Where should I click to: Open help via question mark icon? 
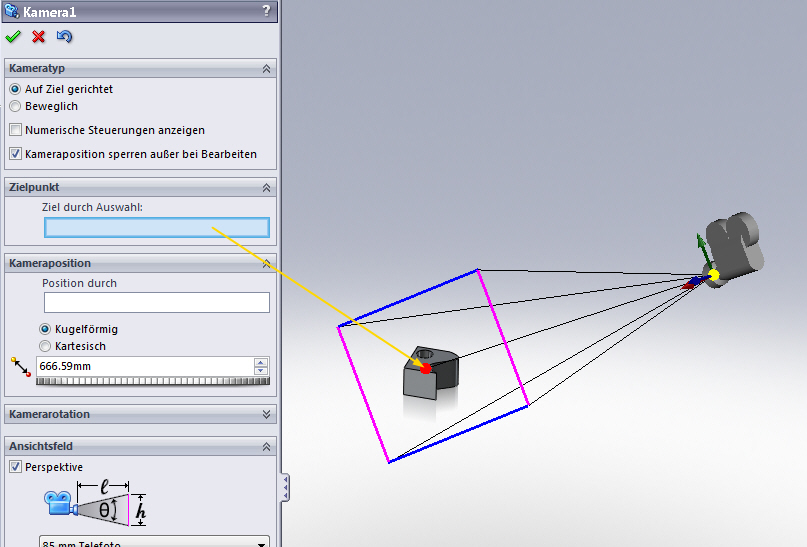click(266, 11)
